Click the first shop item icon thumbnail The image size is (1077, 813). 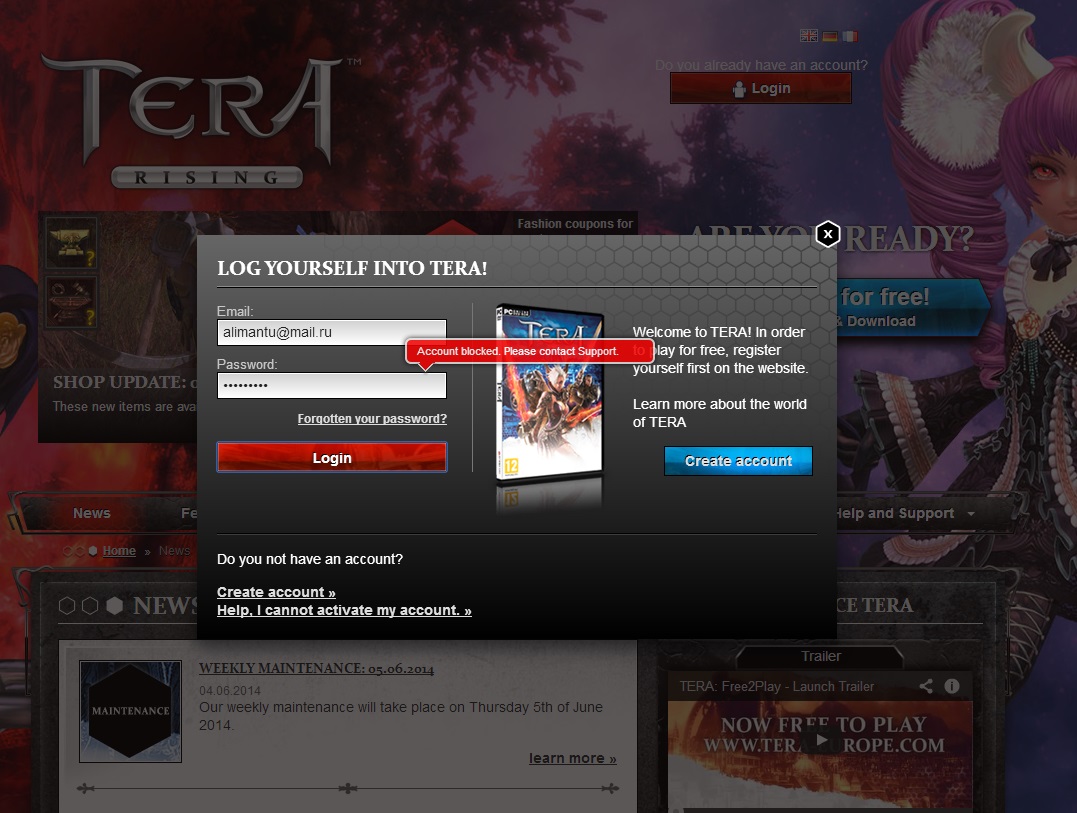click(x=71, y=243)
